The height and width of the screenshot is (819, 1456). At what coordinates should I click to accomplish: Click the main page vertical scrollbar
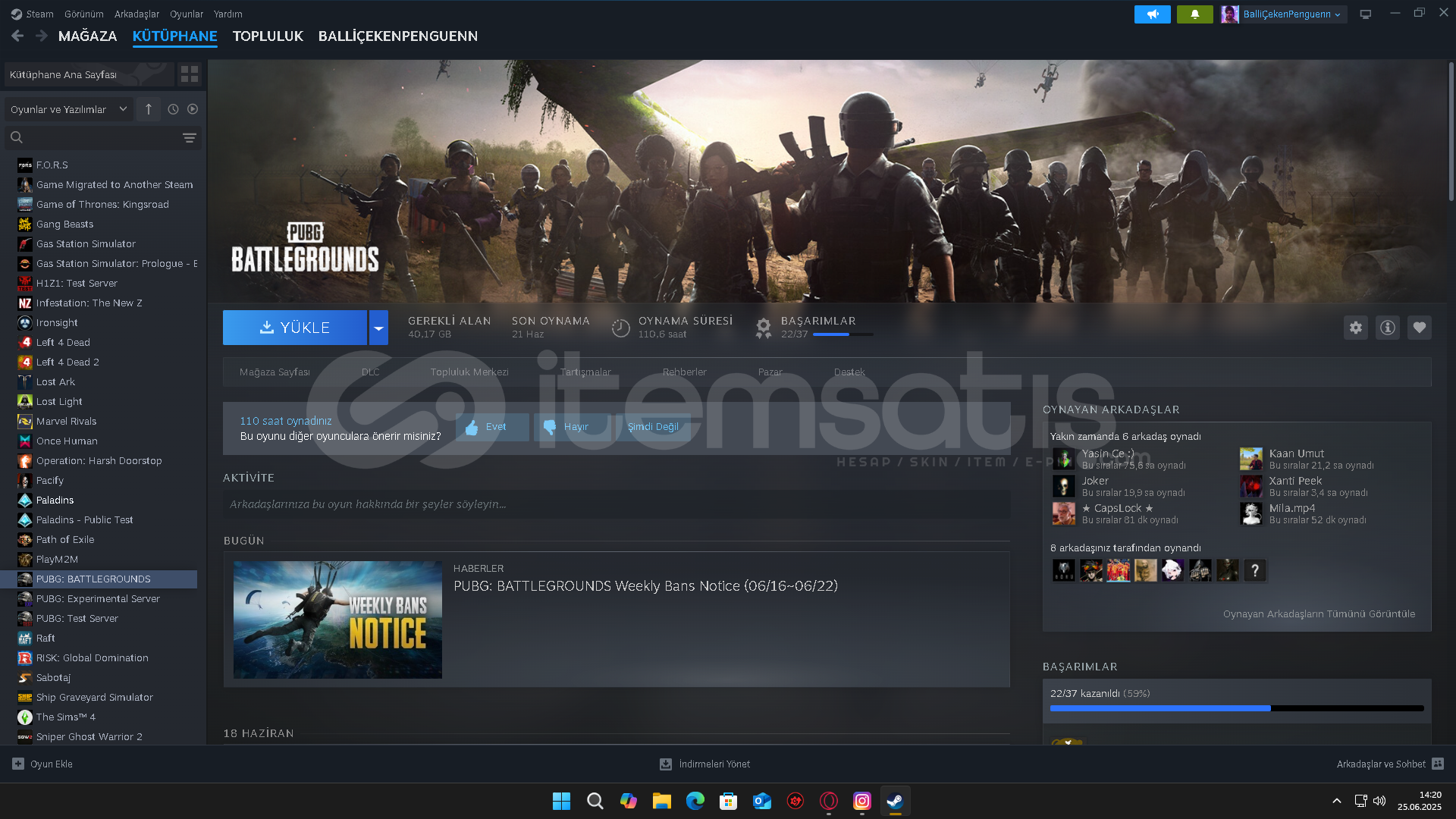tap(1451, 131)
